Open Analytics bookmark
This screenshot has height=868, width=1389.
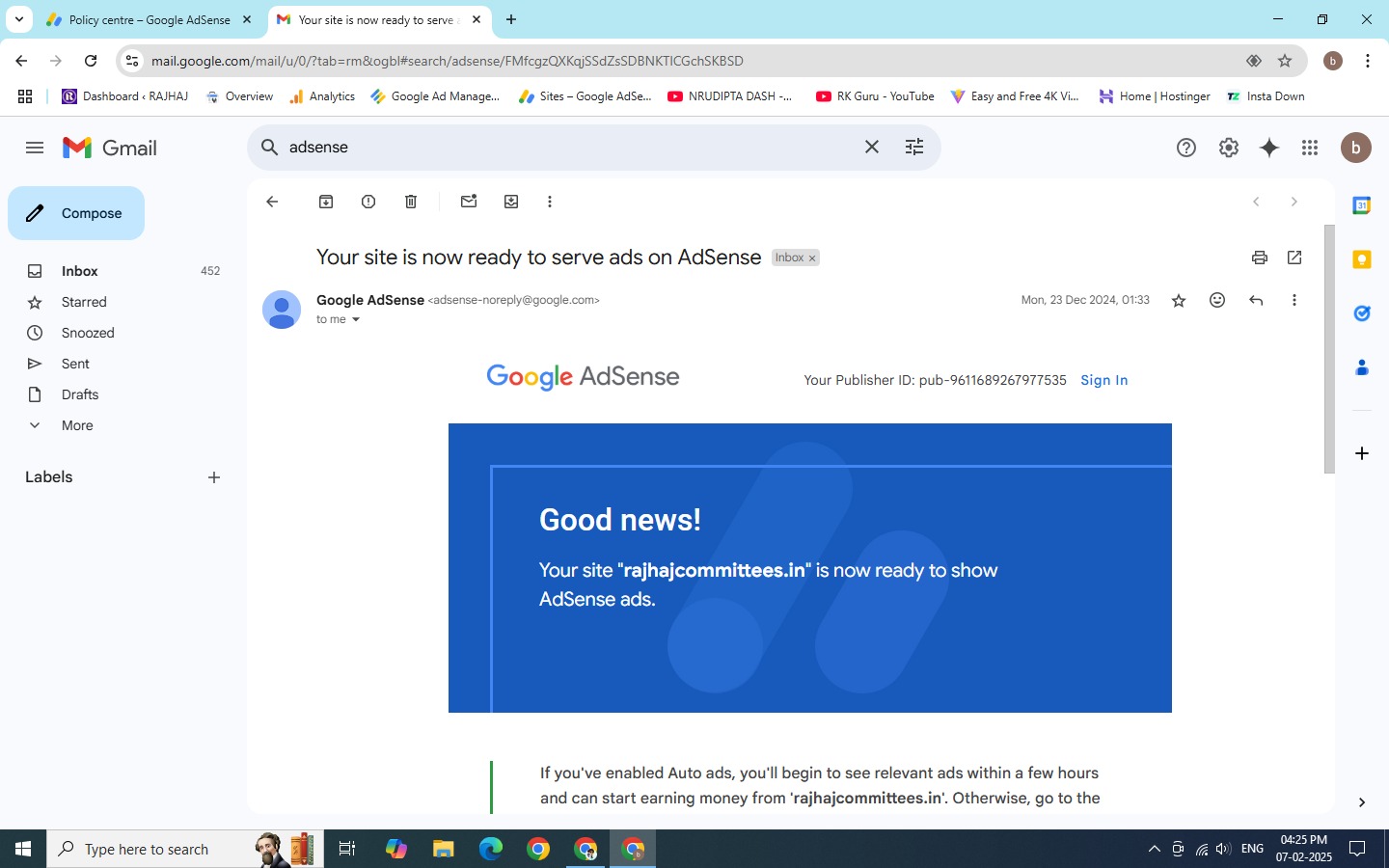coord(322,96)
